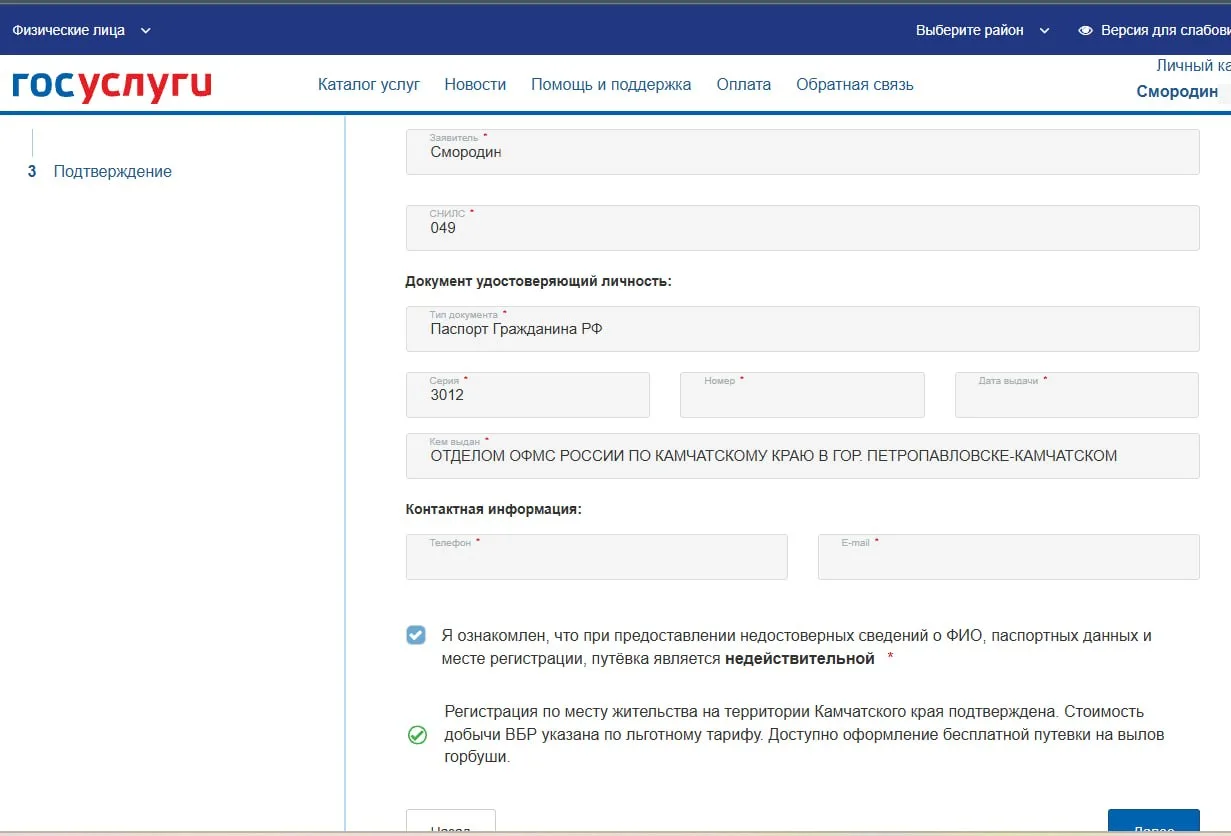
Task: Click the Дата выдачи field
Action: (1077, 394)
